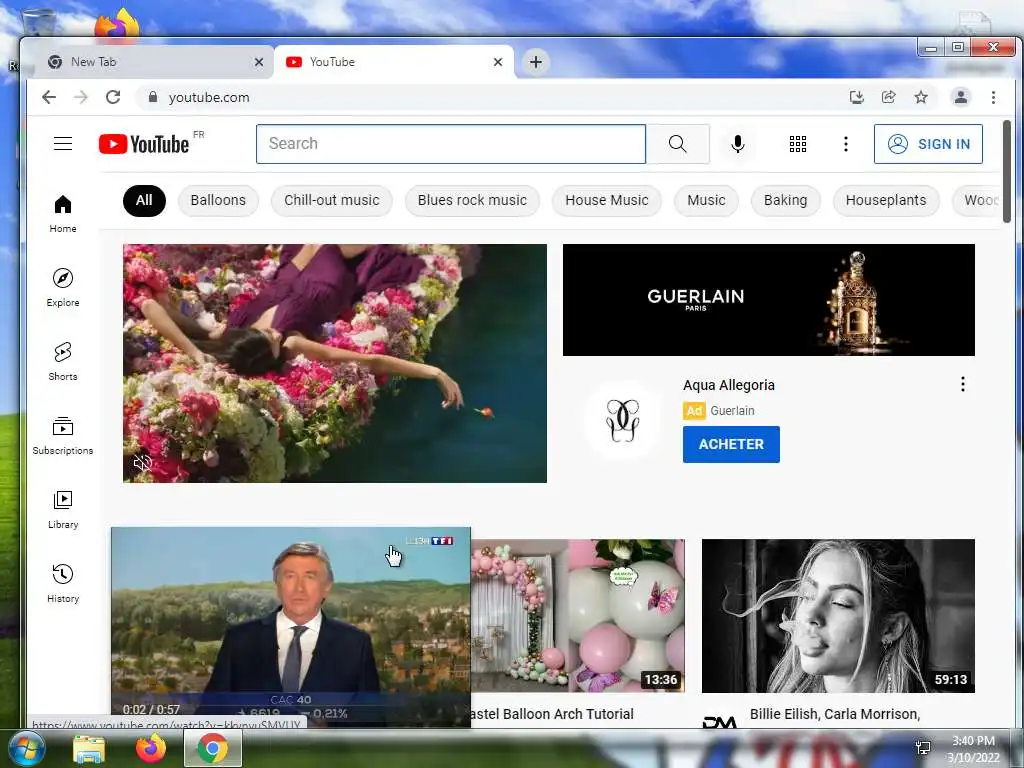This screenshot has width=1024, height=768.
Task: Click the page vertical scrollbar
Action: pos(1006,171)
